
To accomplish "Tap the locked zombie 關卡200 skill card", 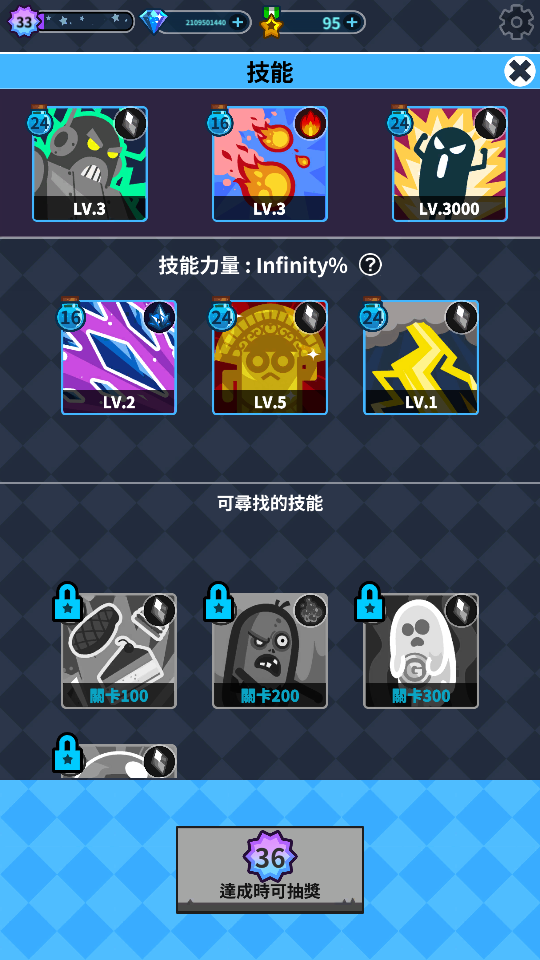I will tap(270, 651).
